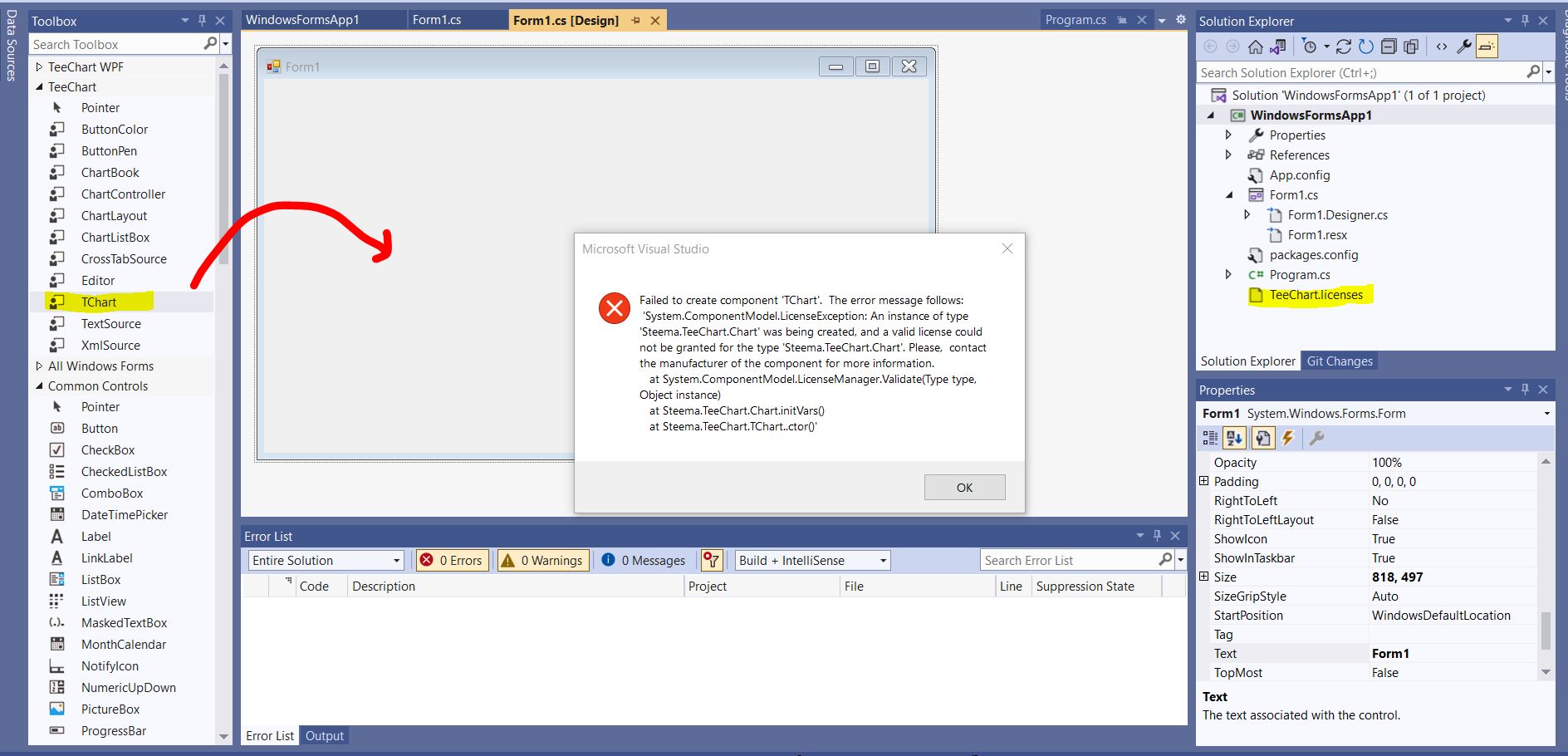Expand Form1.Designer.cs node
This screenshot has height=756, width=1568.
point(1247,214)
